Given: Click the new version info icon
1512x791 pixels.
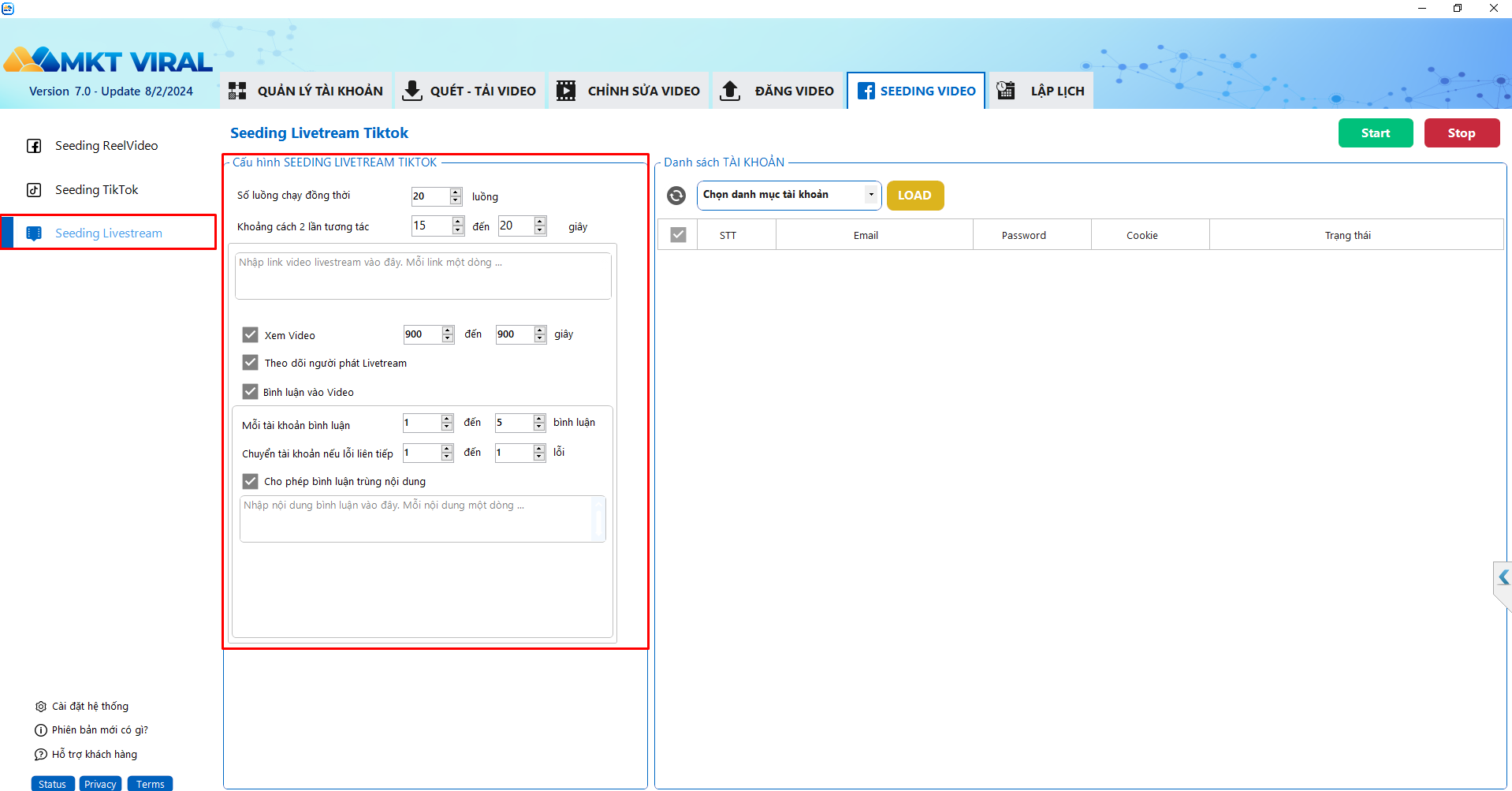Looking at the screenshot, I should [x=41, y=730].
